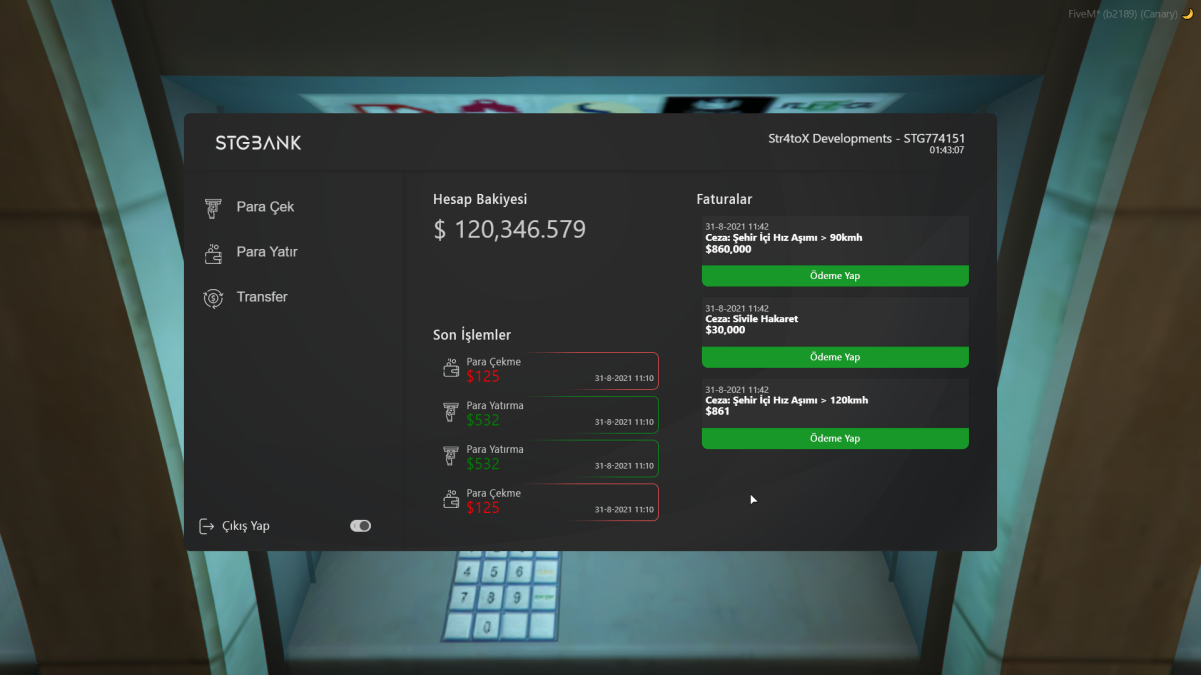Select the bottom Para Çekme transaction row
This screenshot has height=675, width=1201.
549,502
